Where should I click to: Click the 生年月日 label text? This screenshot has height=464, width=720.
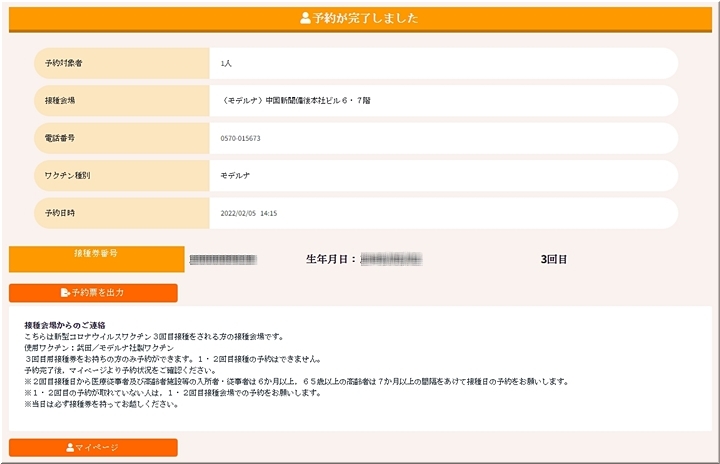(x=331, y=259)
